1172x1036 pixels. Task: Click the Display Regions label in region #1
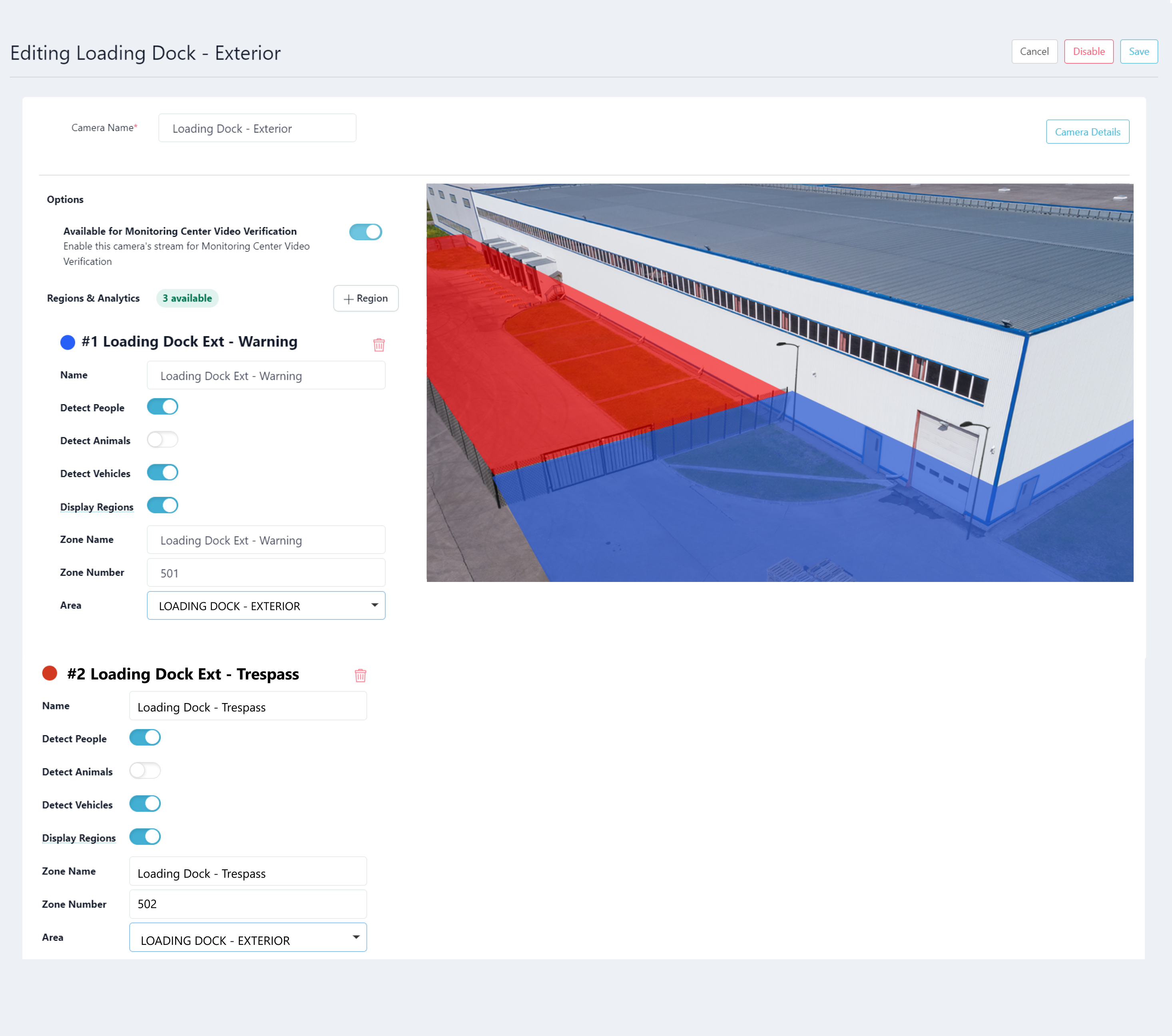97,507
